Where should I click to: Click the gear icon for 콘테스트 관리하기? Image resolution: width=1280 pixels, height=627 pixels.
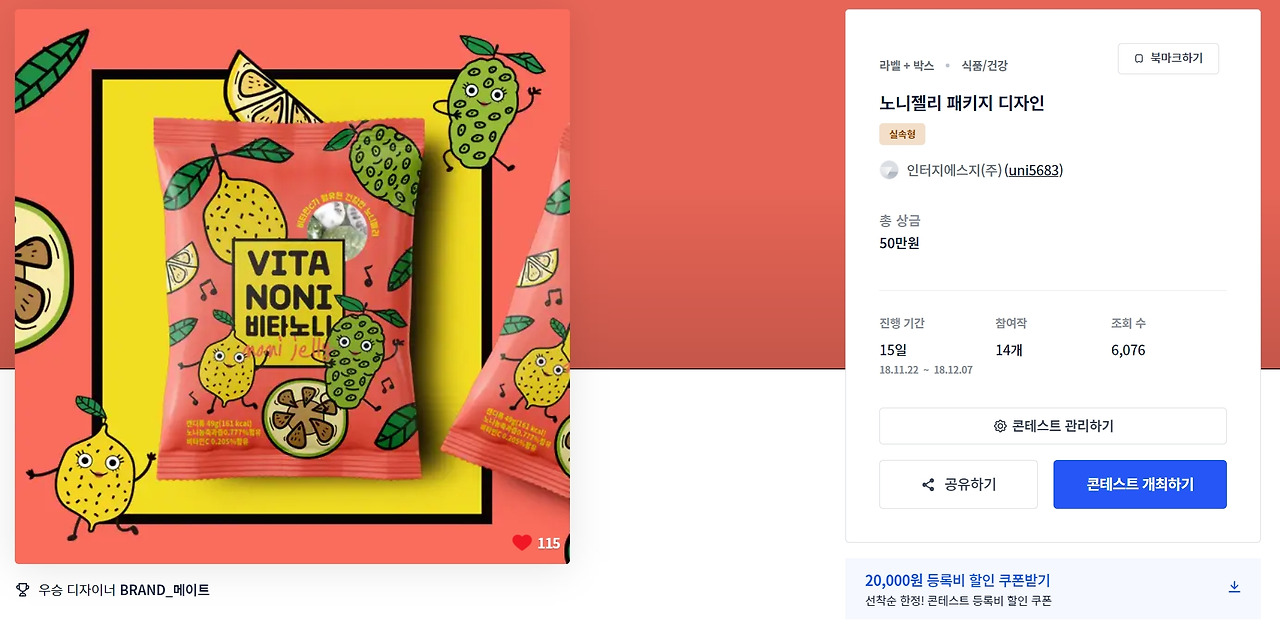1000,426
